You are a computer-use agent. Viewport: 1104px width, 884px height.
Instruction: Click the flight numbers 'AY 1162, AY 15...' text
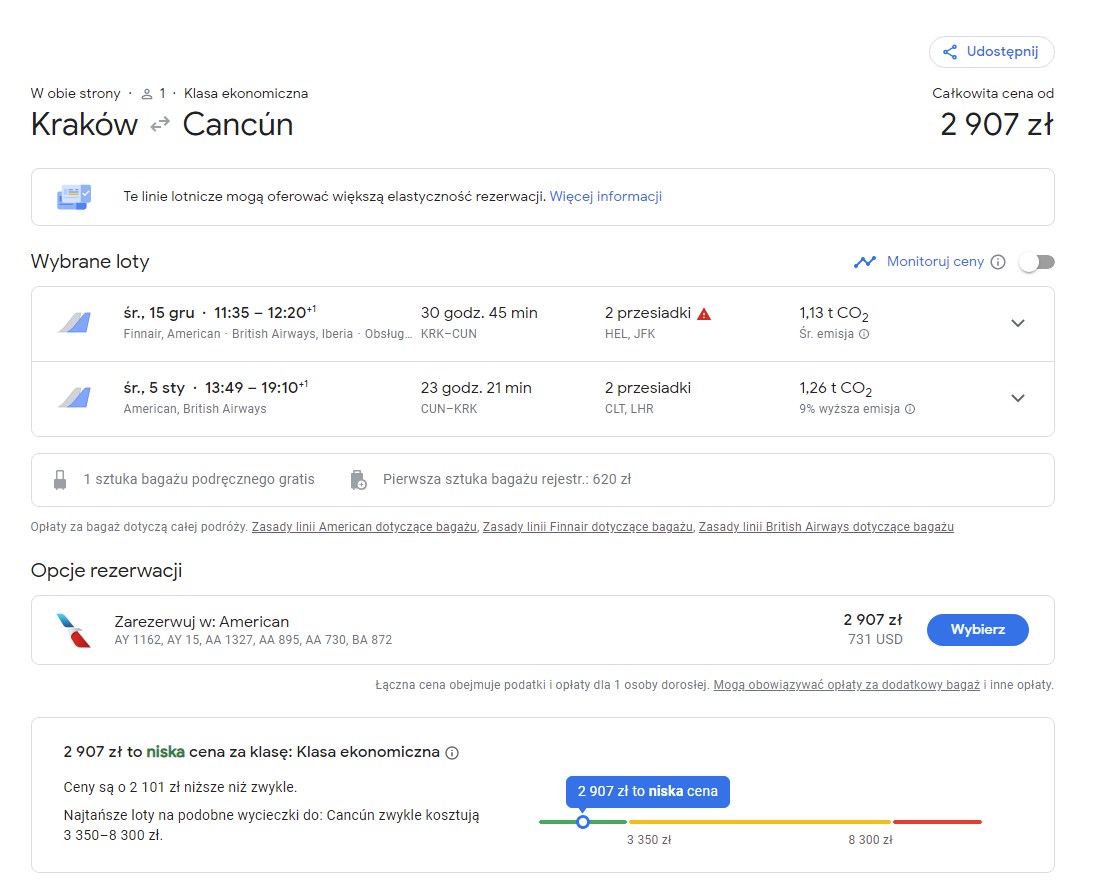253,640
